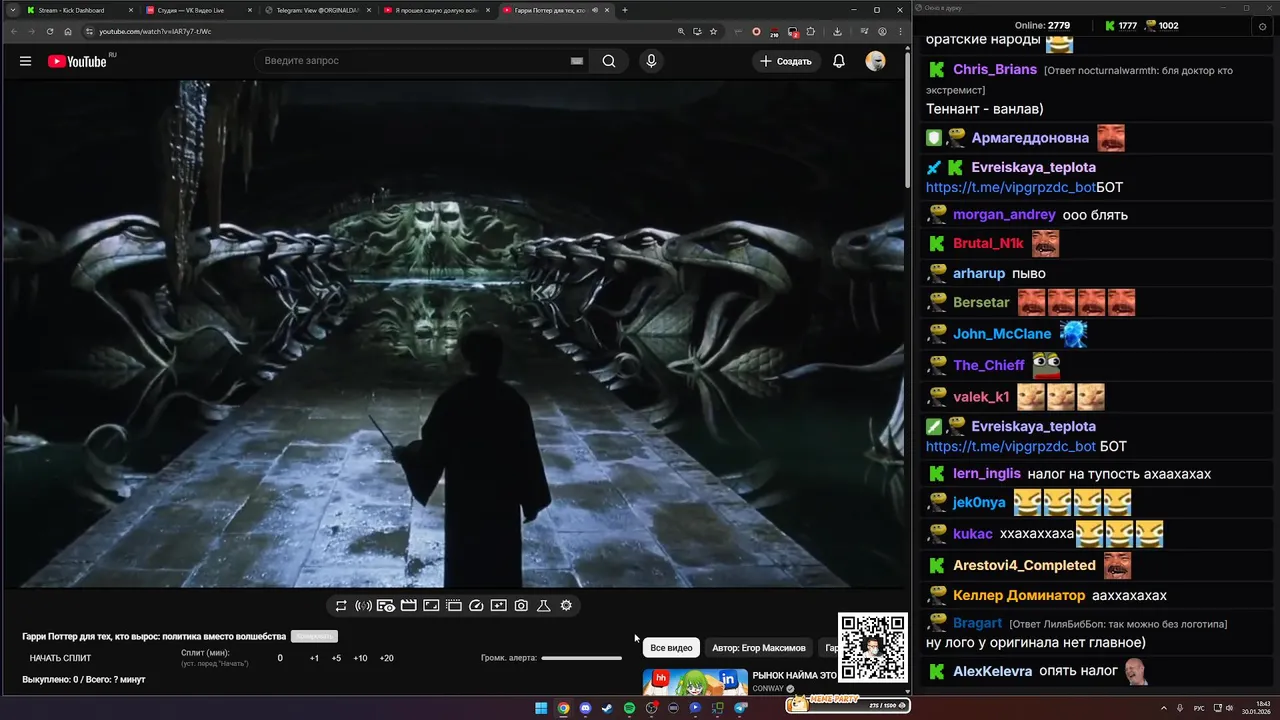1280x720 pixels.
Task: Click the clapperboard cinema mode icon
Action: pyautogui.click(x=408, y=605)
